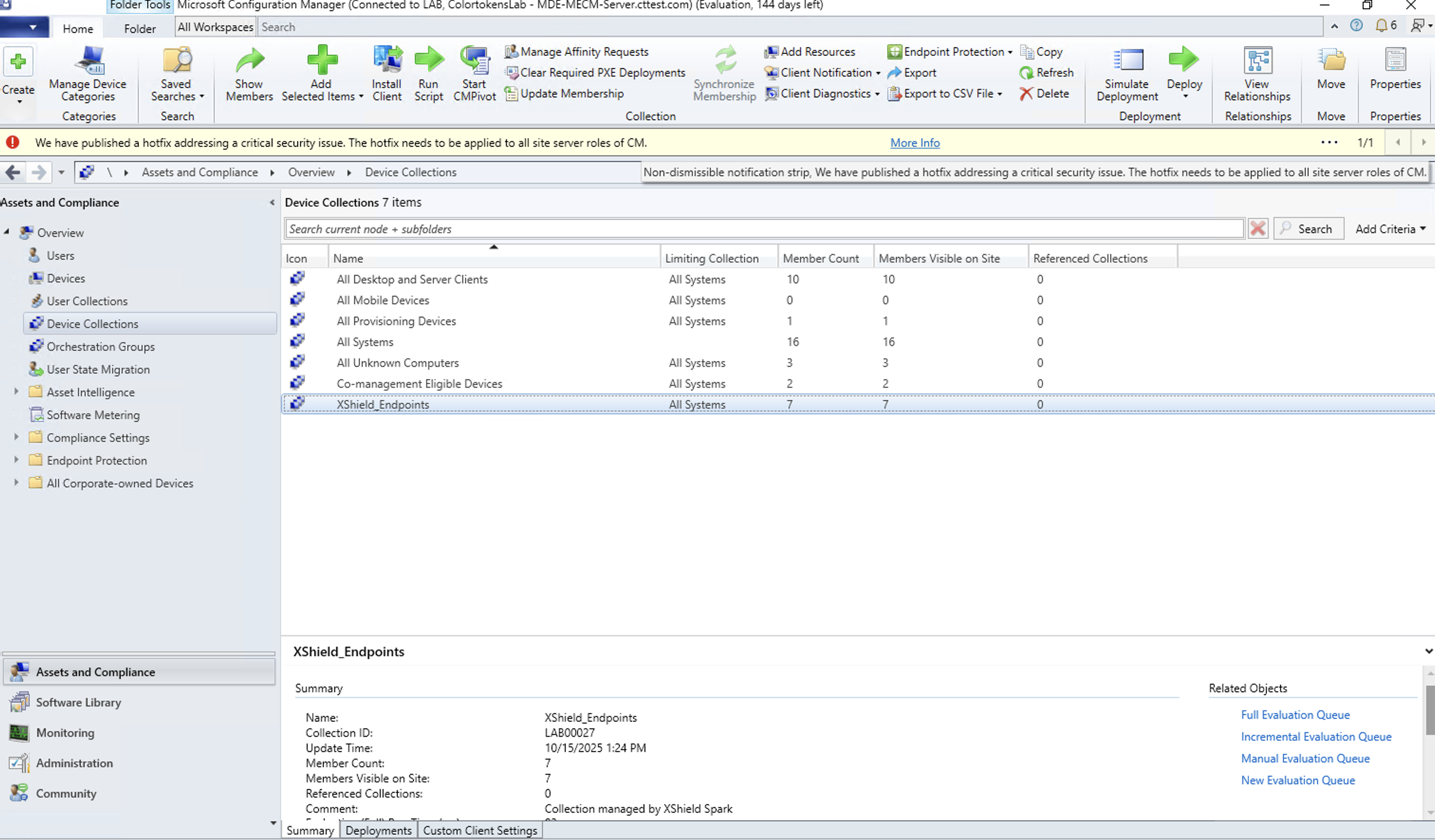
Task: Open the Endpoint Protection dropdown
Action: tap(949, 51)
